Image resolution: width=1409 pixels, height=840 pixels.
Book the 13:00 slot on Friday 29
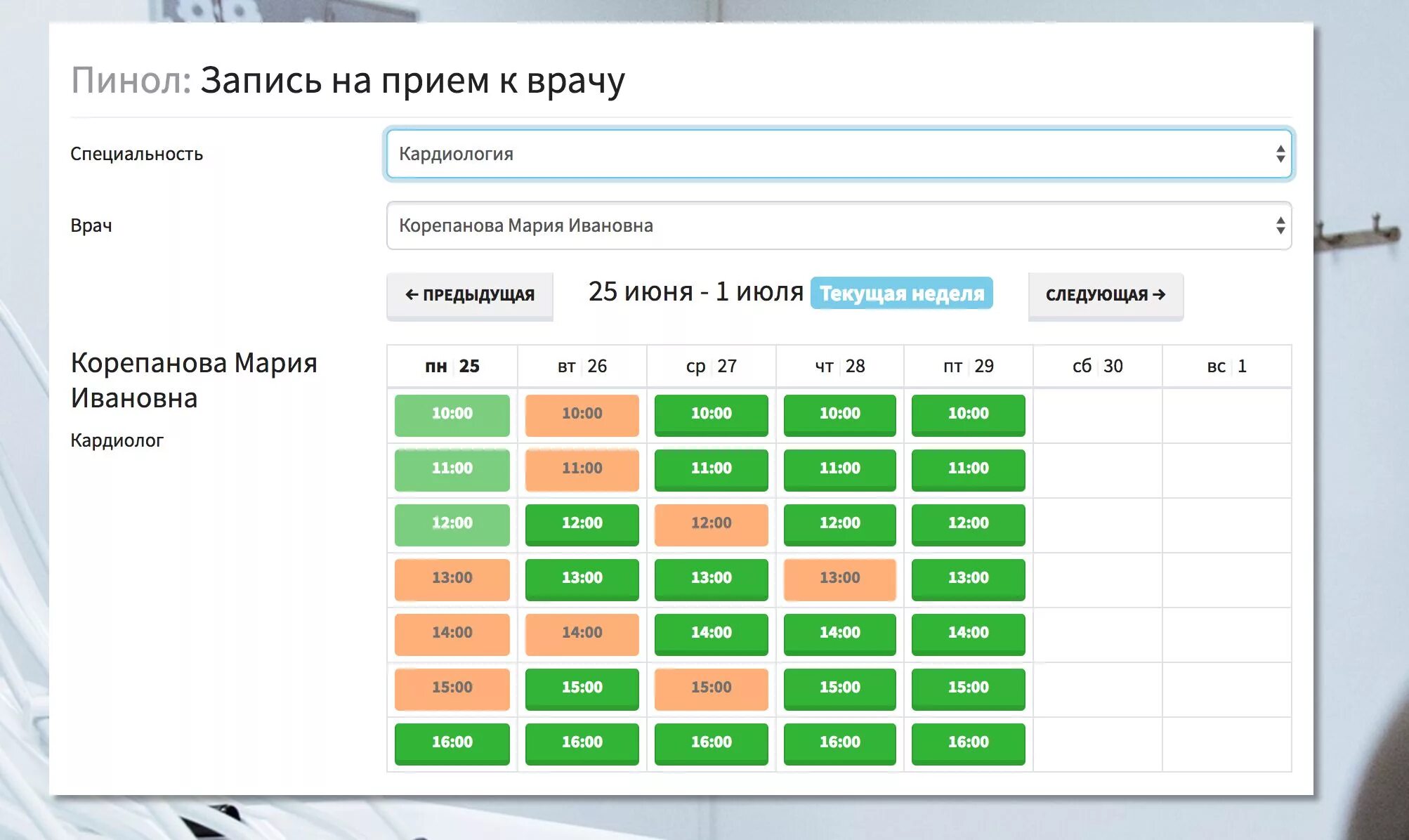pos(969,579)
